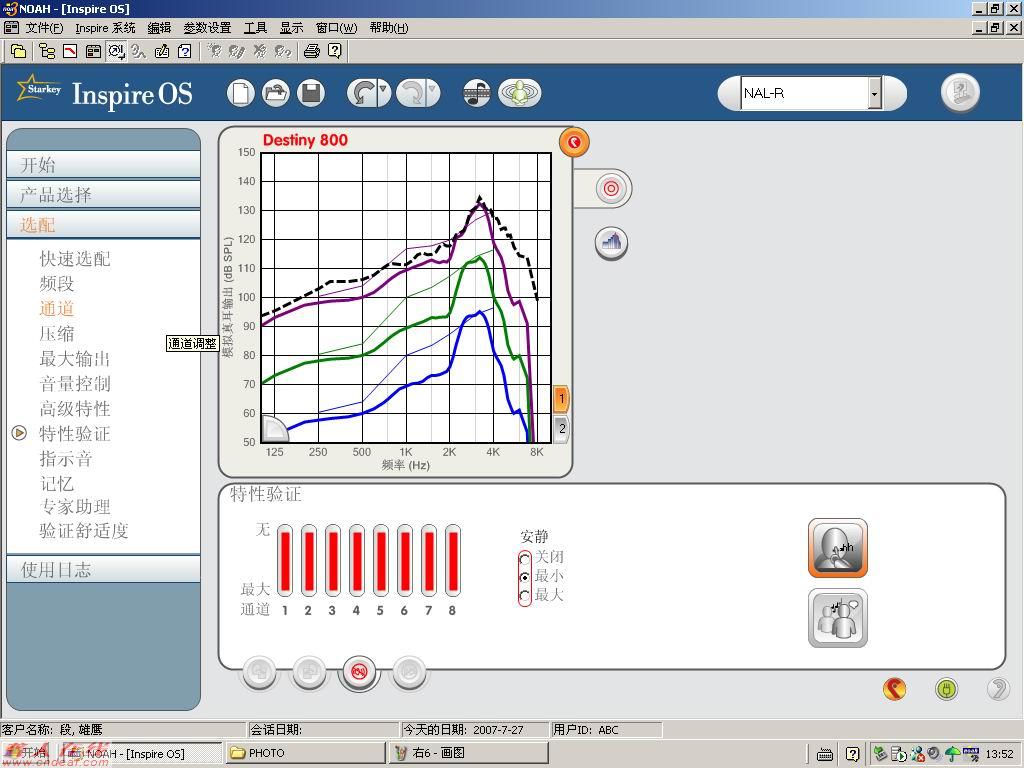The image size is (1024, 768).
Task: Create a new session with the blank page icon
Action: pos(240,93)
